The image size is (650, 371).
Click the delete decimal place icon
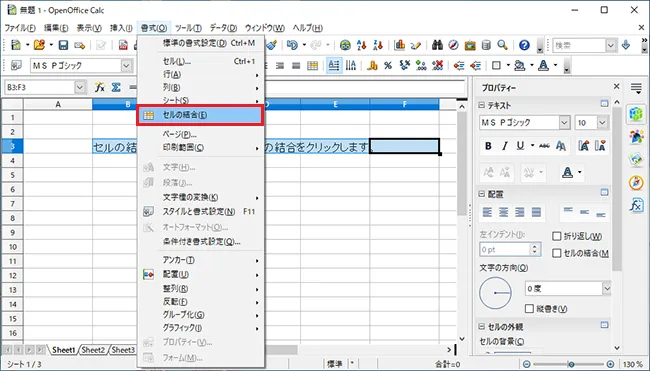pos(437,65)
